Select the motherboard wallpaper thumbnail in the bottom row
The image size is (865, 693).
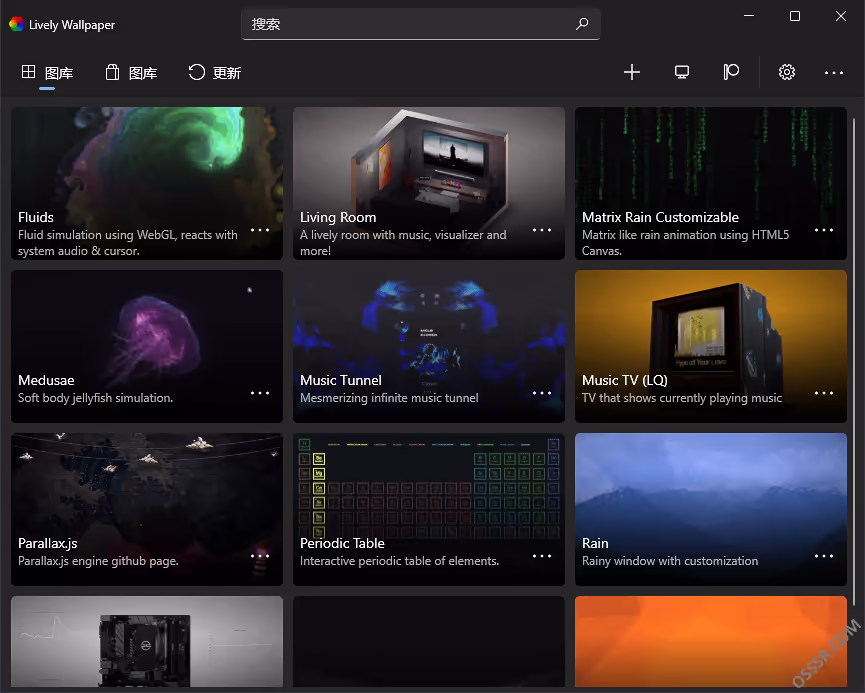(x=147, y=642)
